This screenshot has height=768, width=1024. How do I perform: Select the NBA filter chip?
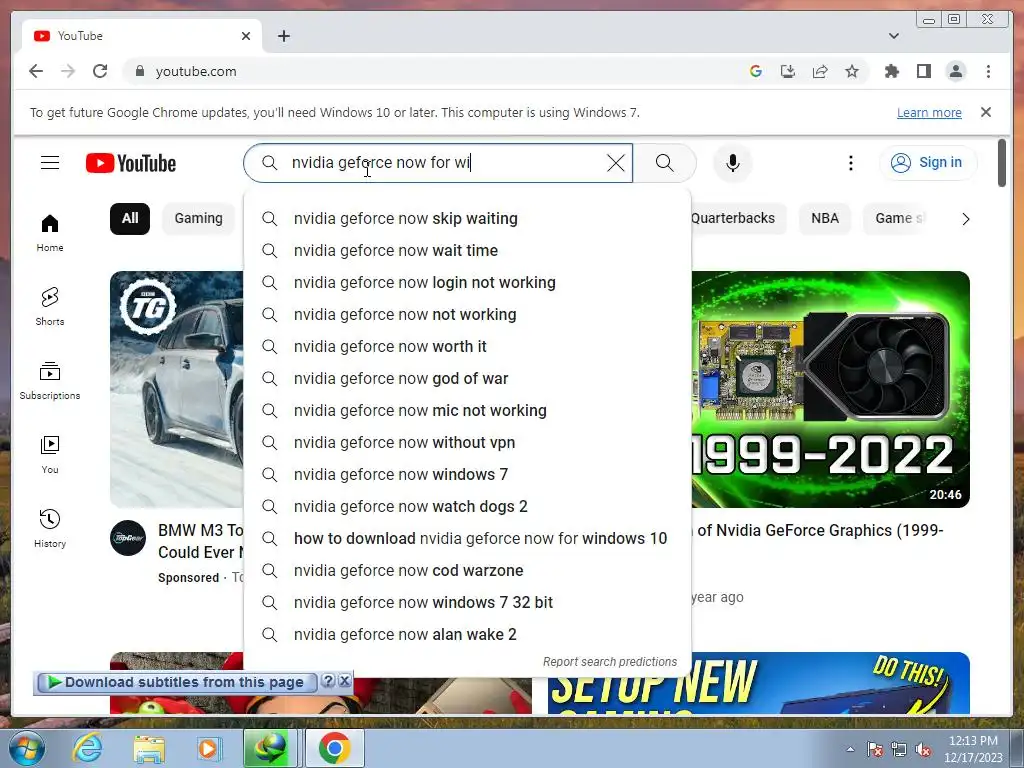tap(825, 218)
